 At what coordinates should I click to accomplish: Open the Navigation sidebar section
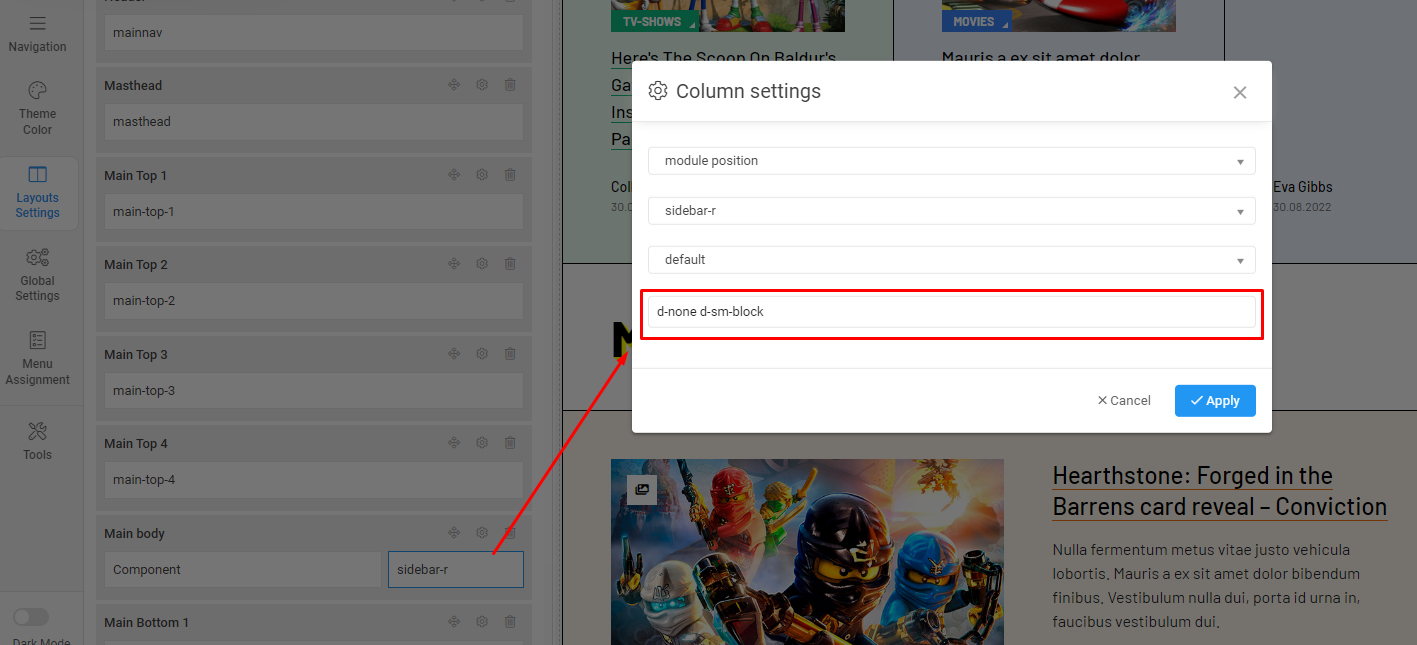37,33
